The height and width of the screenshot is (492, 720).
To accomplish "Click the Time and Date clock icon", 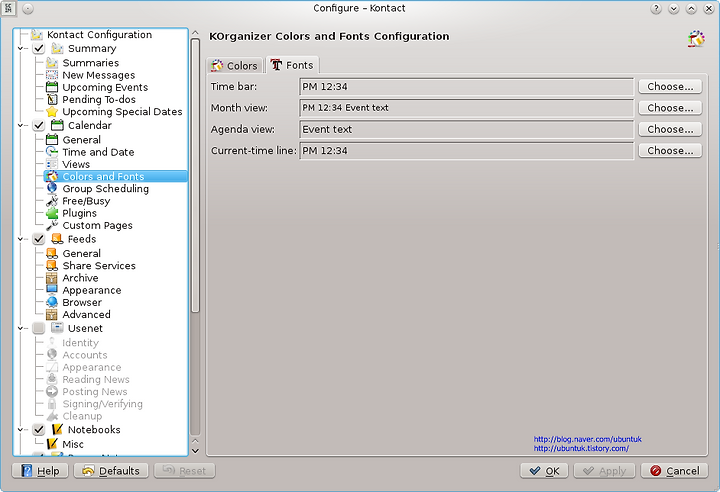I will click(x=52, y=152).
